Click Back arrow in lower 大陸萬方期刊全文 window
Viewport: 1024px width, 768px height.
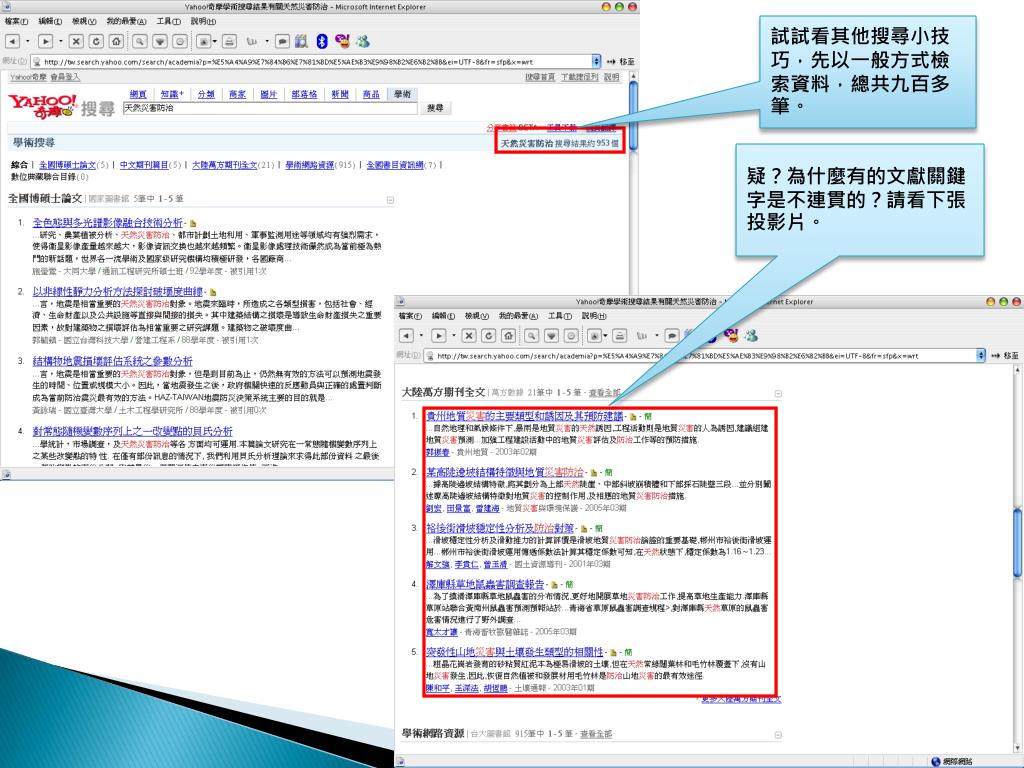pyautogui.click(x=406, y=336)
